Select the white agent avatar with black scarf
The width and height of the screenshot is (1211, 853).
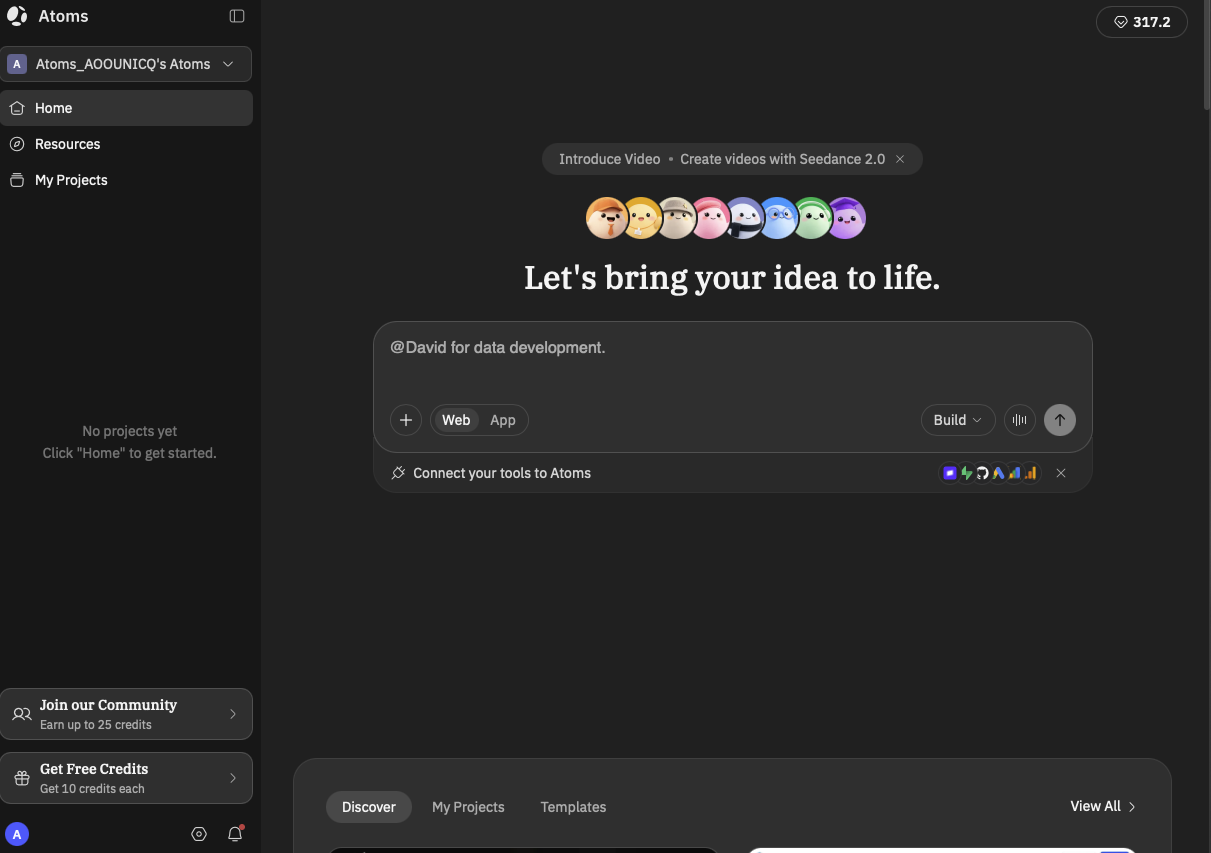pyautogui.click(x=744, y=218)
